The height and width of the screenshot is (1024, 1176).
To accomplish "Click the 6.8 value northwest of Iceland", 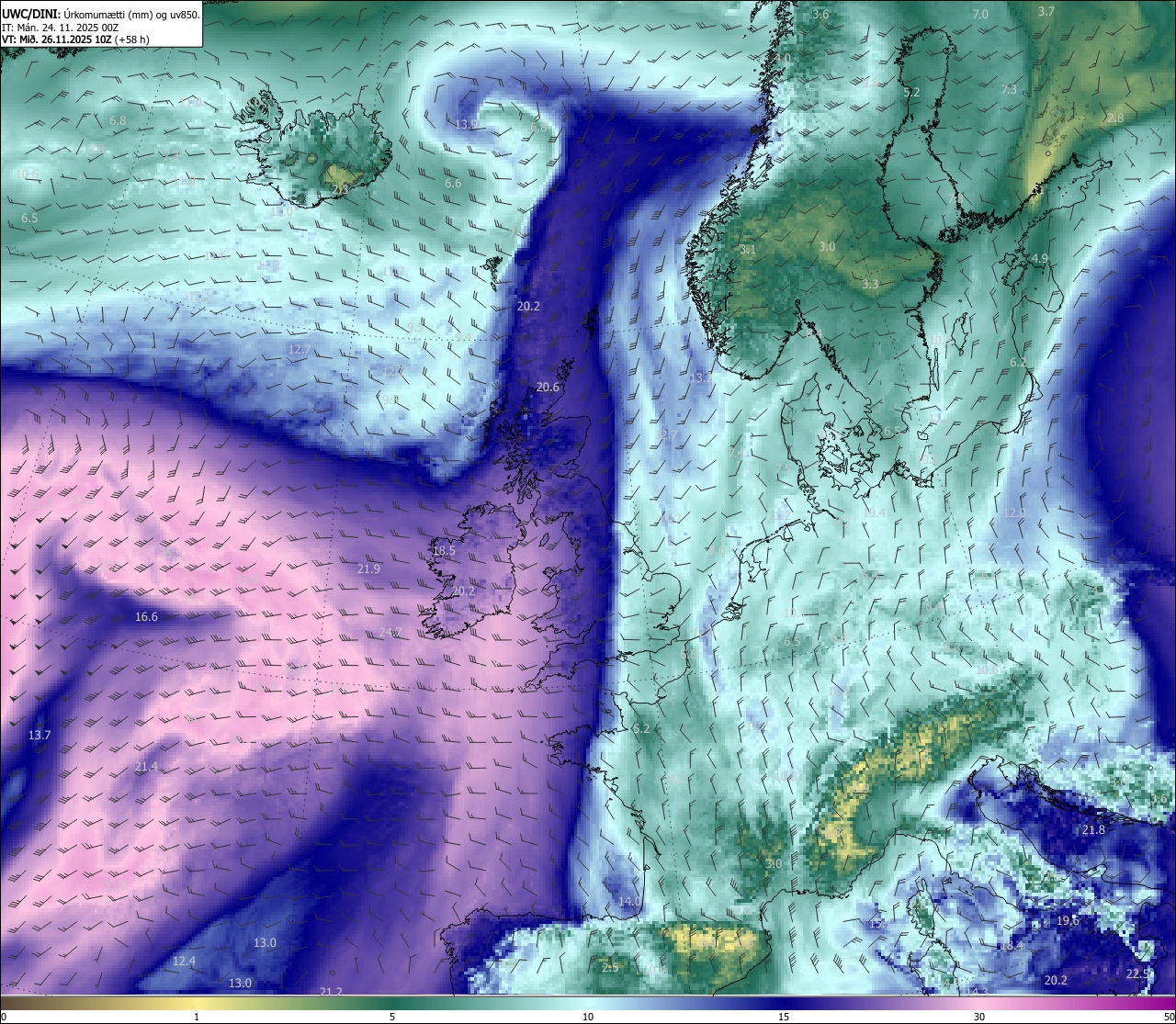I will [118, 121].
